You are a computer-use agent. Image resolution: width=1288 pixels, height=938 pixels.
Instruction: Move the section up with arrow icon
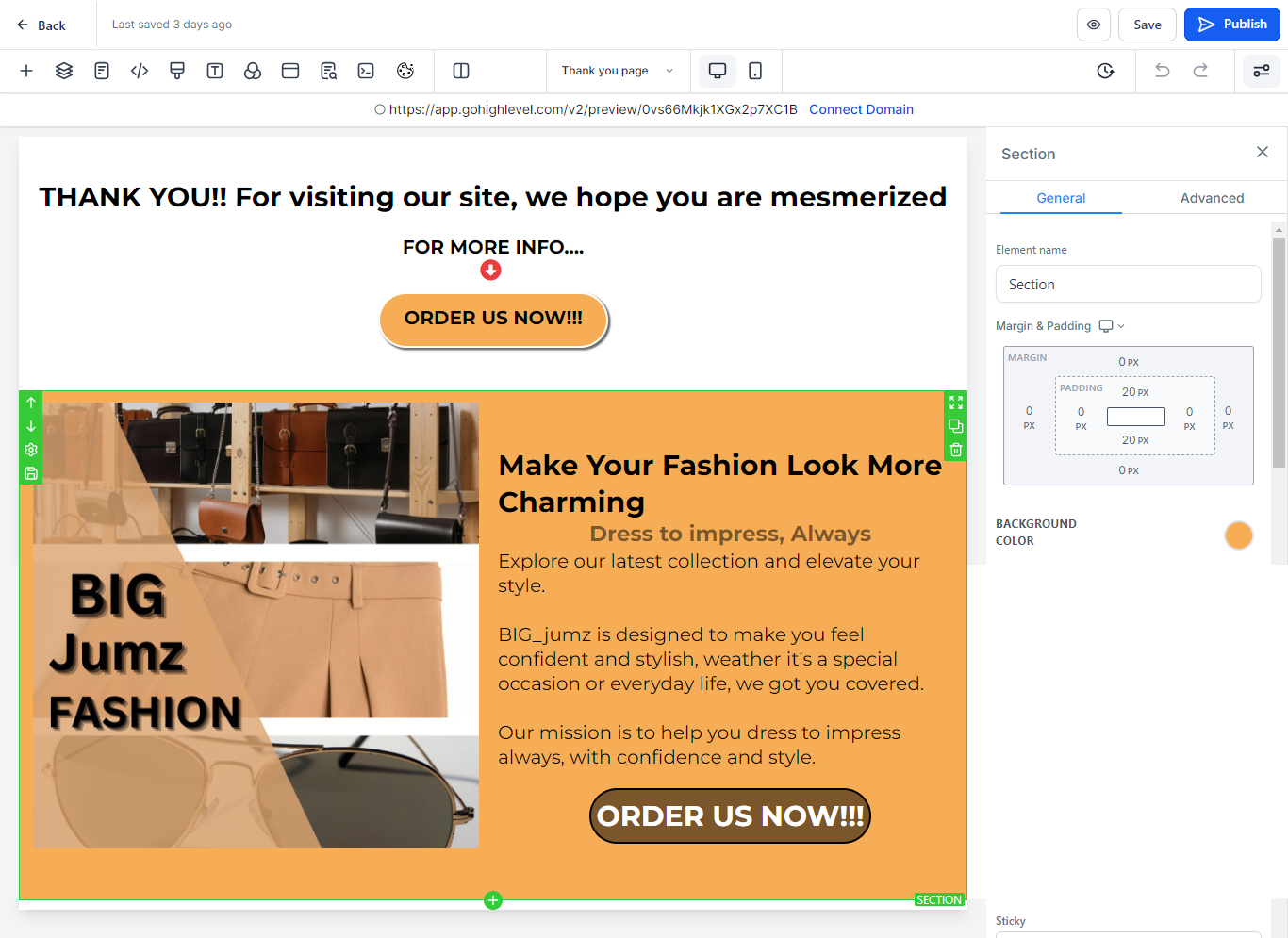coord(31,403)
